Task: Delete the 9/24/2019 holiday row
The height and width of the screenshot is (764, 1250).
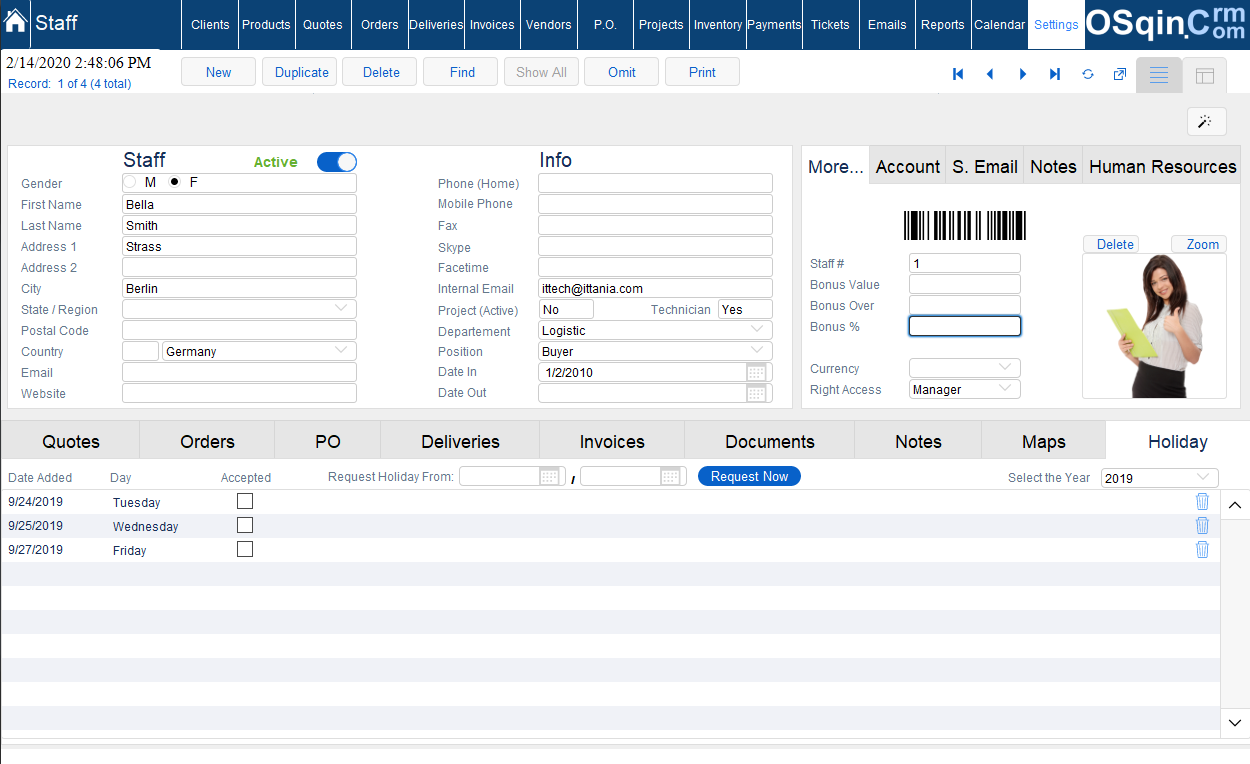Action: [x=1202, y=501]
